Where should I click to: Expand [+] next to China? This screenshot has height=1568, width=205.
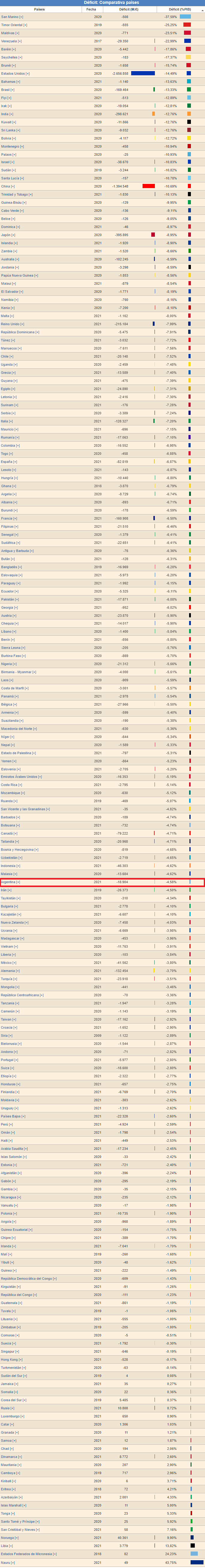(x=12, y=186)
